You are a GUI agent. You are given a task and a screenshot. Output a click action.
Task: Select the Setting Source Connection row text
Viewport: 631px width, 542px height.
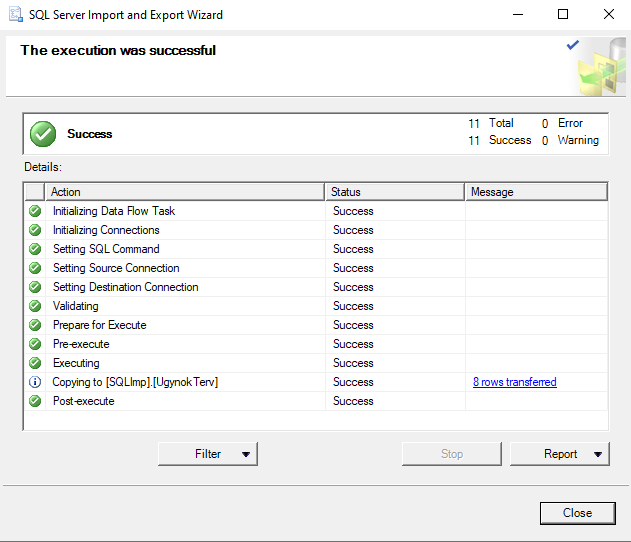(116, 268)
